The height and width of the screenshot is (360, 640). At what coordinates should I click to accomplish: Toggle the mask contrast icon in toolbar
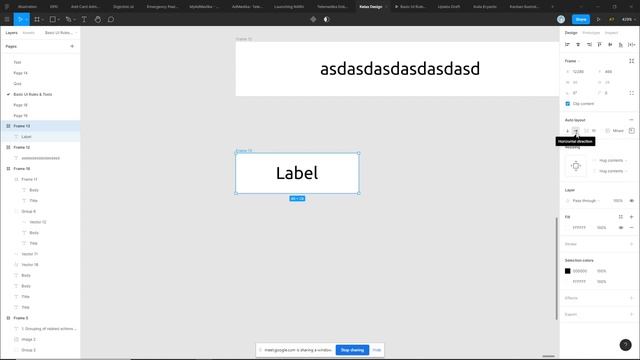pos(327,19)
